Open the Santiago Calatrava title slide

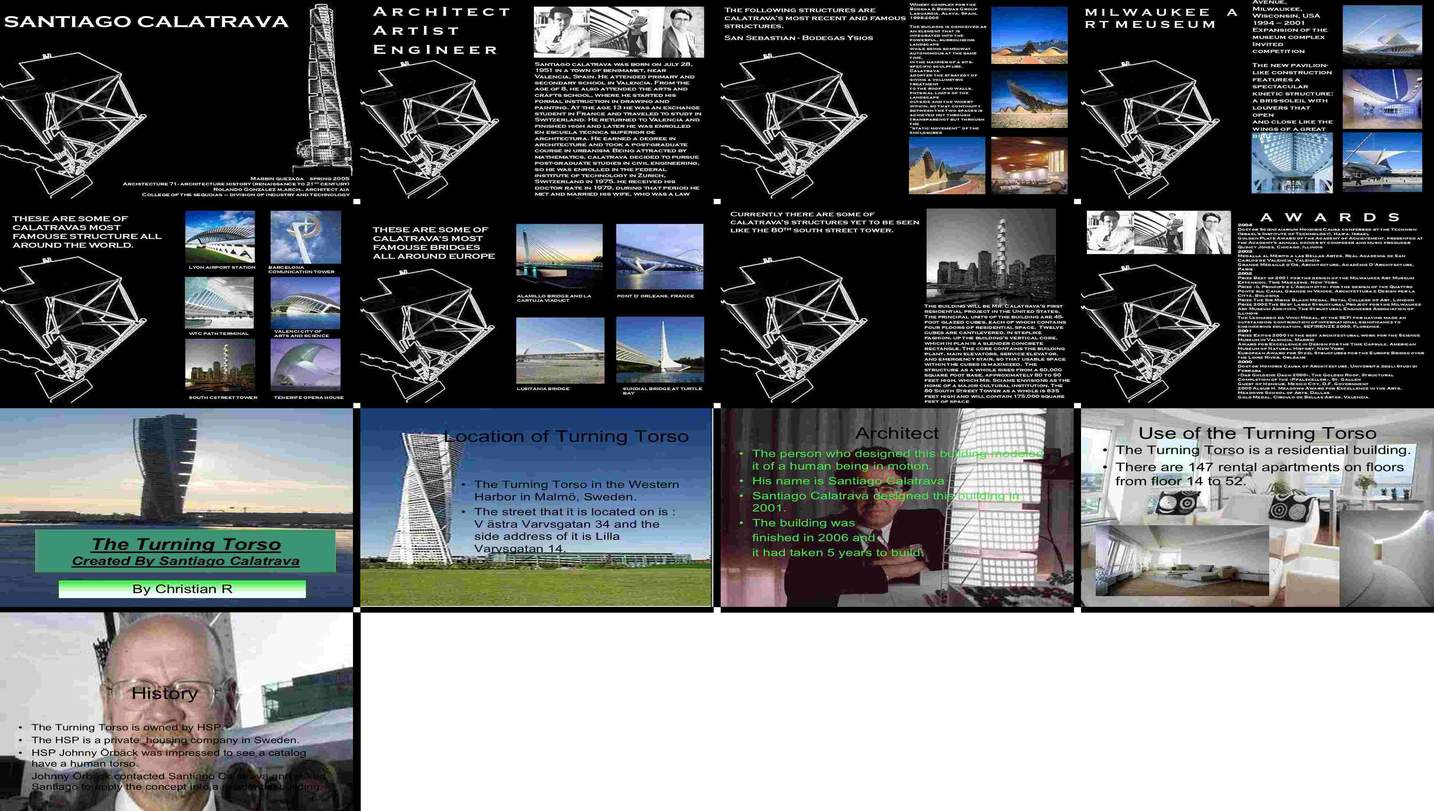[x=177, y=100]
